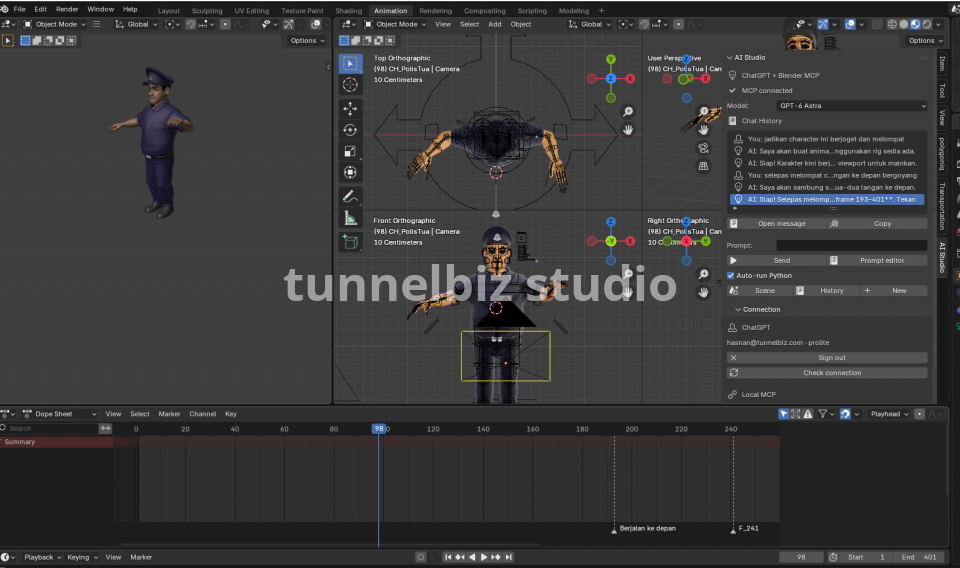
Task: Click the Sign out button
Action: click(827, 357)
